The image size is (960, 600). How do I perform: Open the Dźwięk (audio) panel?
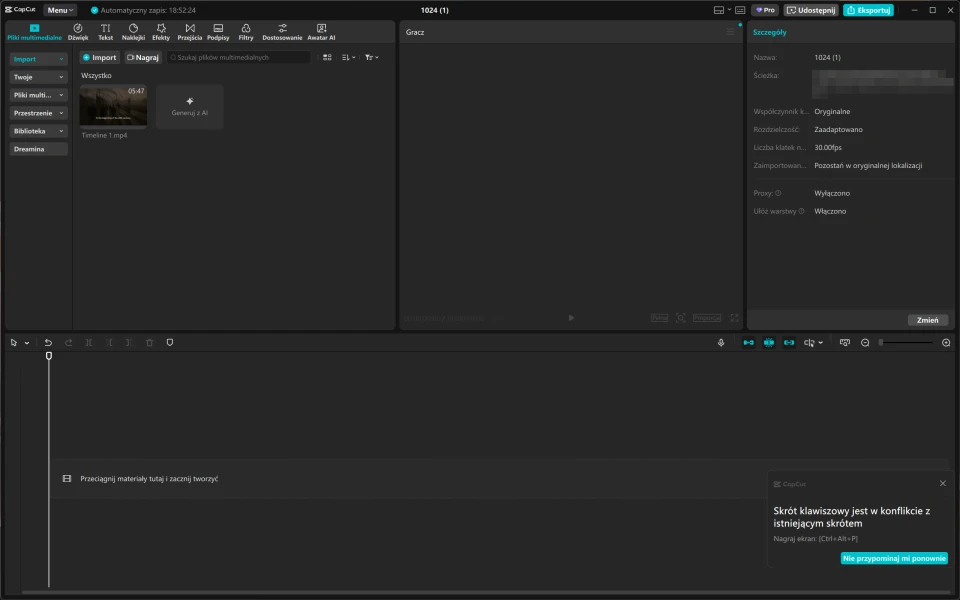[x=78, y=31]
